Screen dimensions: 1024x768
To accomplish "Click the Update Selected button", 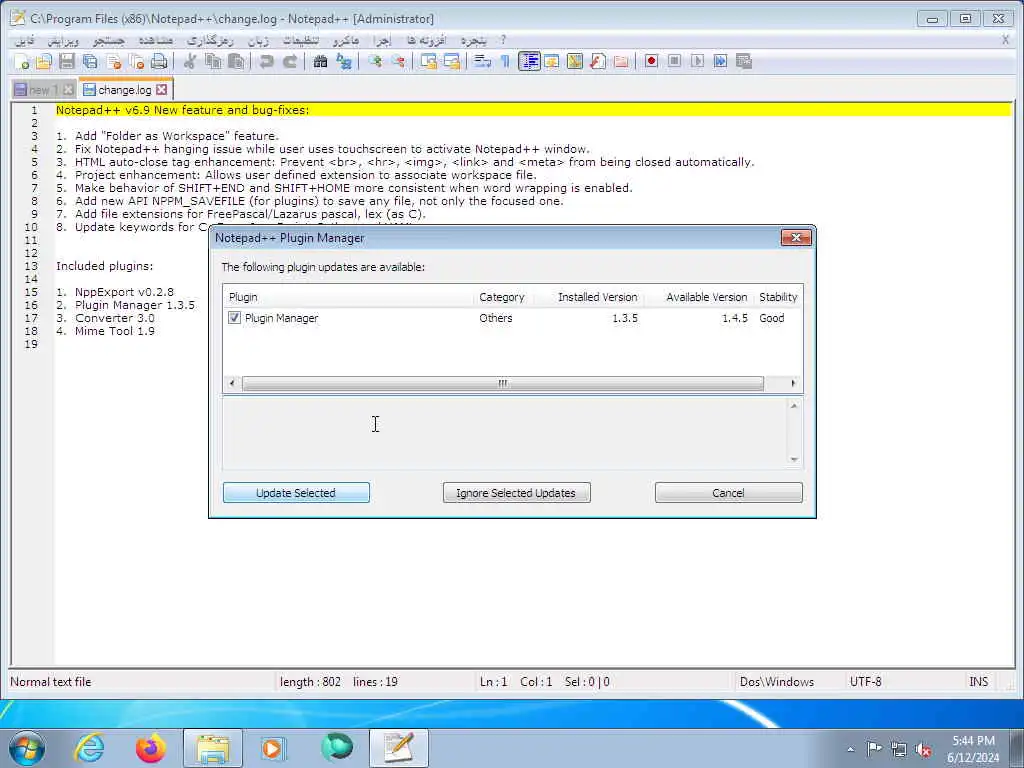I will pyautogui.click(x=296, y=492).
